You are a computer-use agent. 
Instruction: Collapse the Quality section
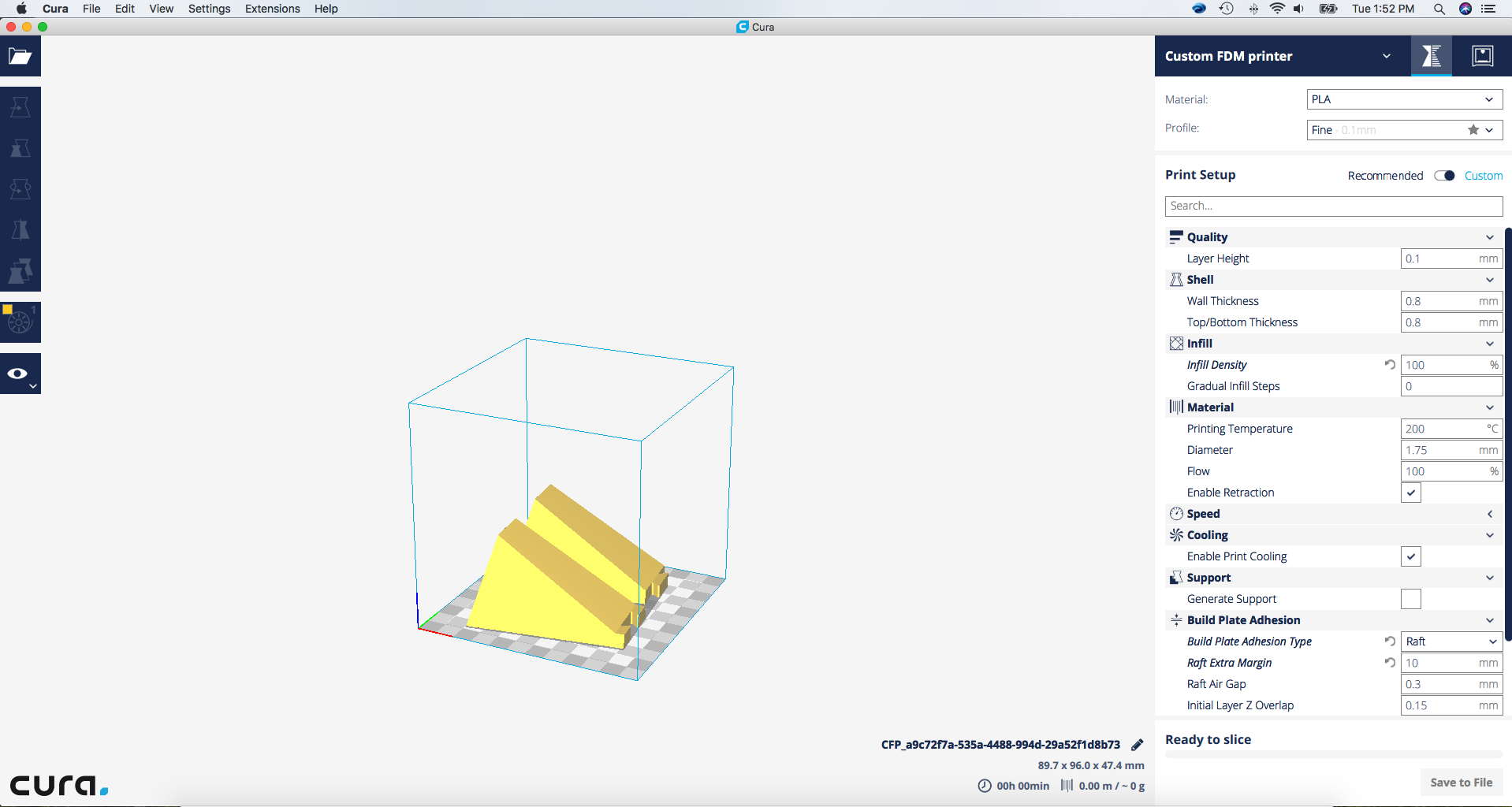(x=1489, y=237)
